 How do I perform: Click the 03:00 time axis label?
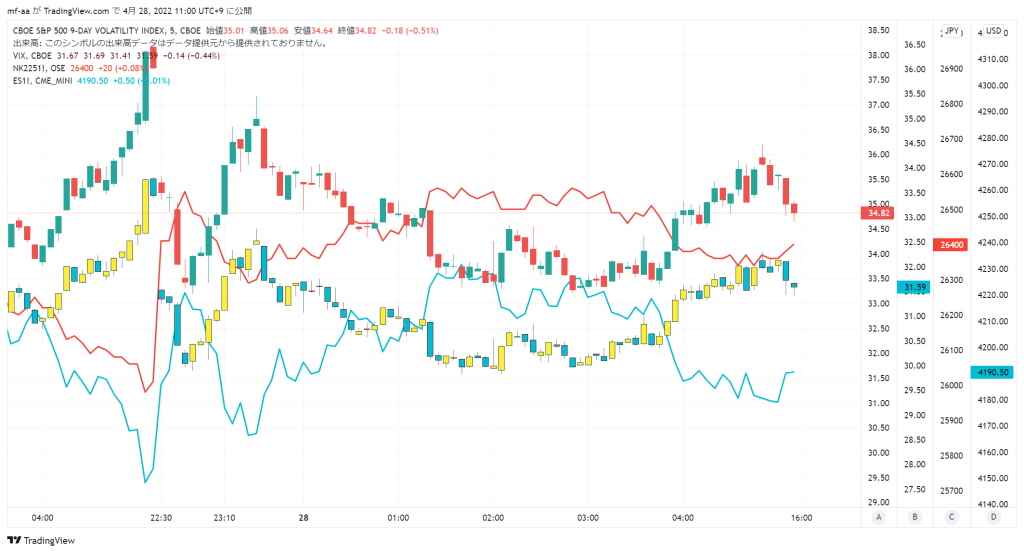click(588, 518)
